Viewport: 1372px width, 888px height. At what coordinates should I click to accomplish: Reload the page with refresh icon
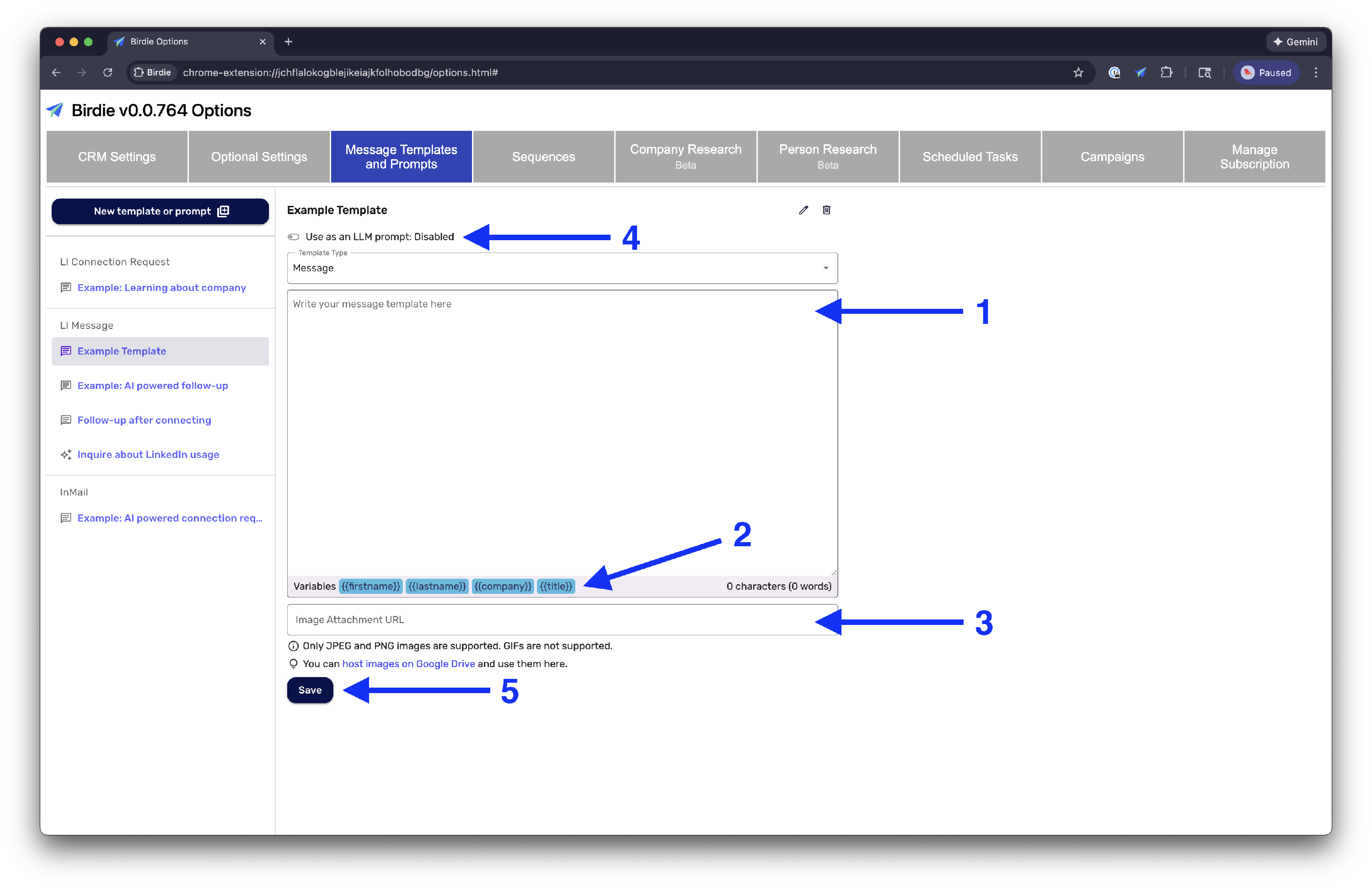(x=108, y=73)
